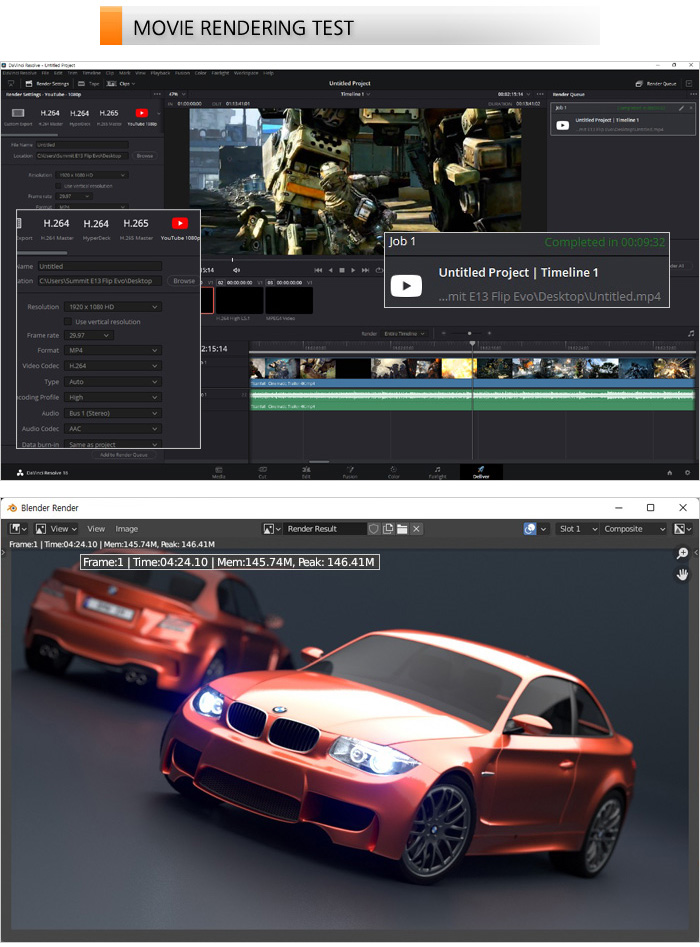Remove Job 1 with its X icon
Image resolution: width=700 pixels, height=947 pixels.
coord(692,108)
